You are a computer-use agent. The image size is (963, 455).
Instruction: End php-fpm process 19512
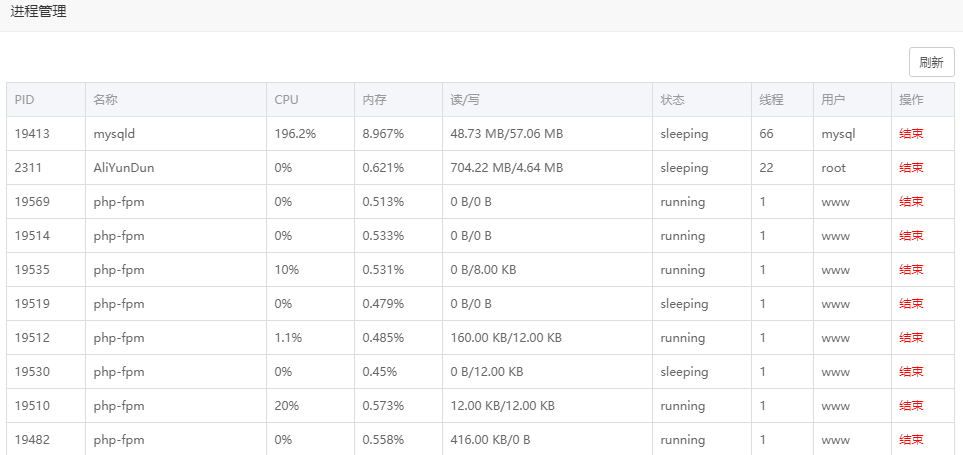click(911, 338)
